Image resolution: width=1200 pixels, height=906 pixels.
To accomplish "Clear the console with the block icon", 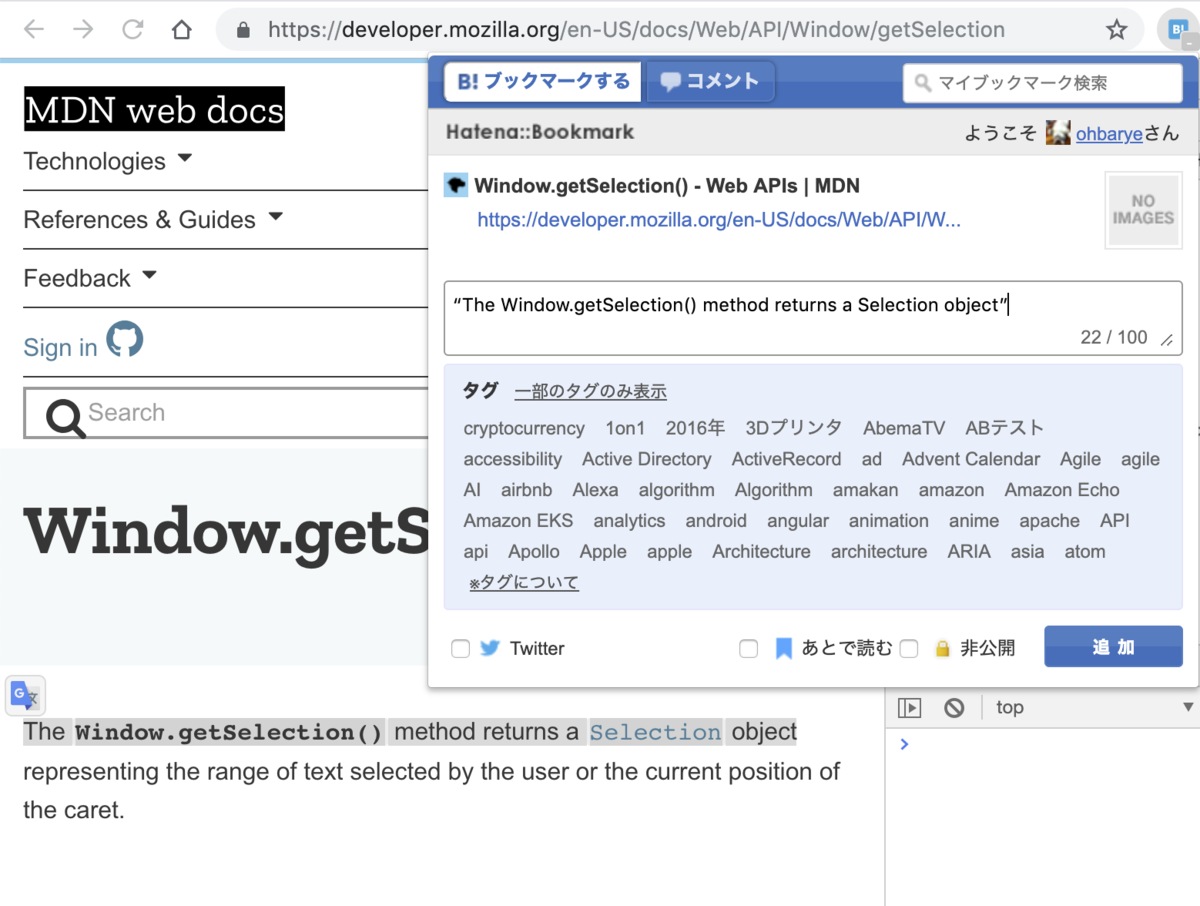I will coord(954,708).
